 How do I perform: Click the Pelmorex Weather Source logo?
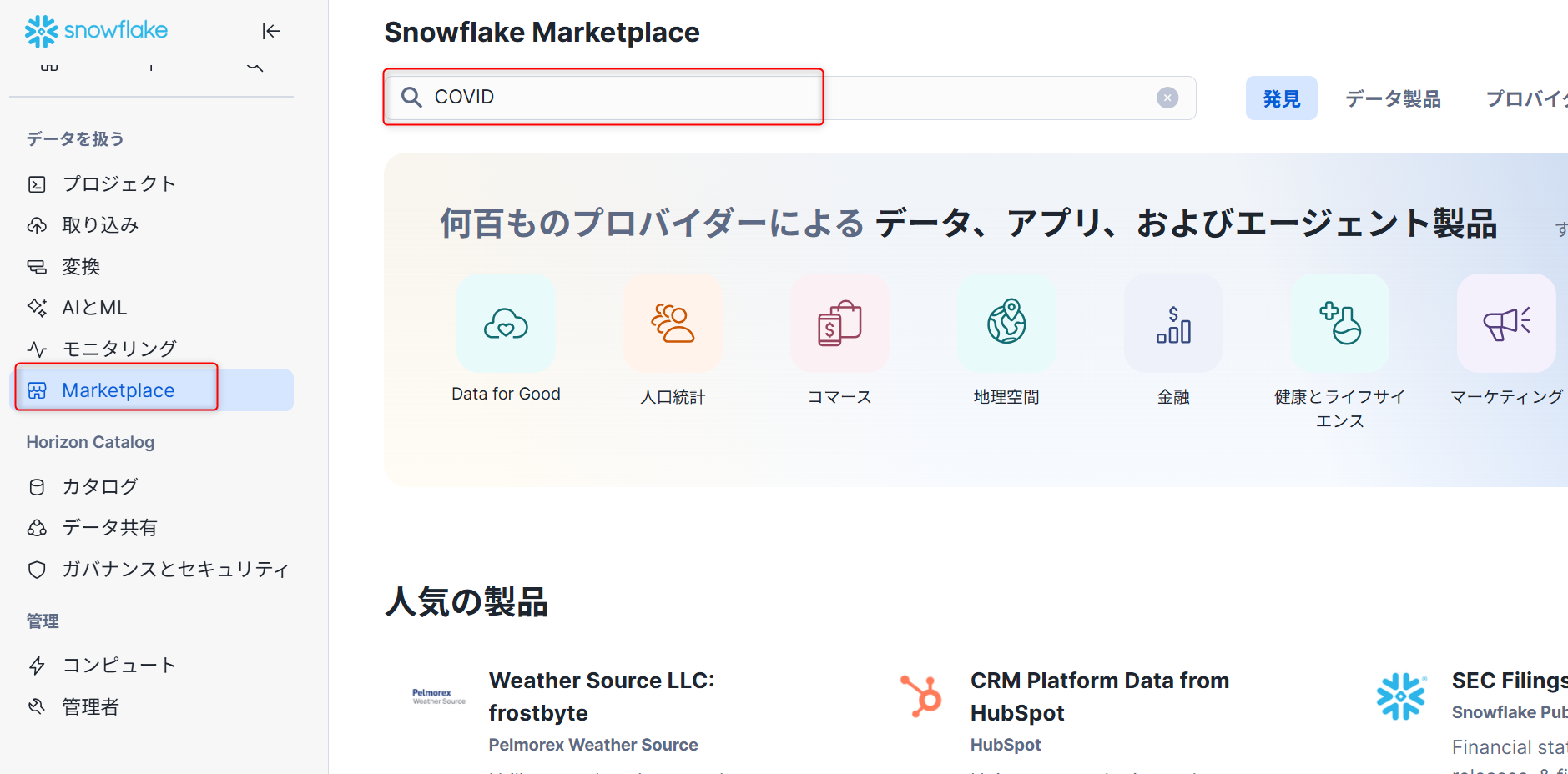click(439, 696)
